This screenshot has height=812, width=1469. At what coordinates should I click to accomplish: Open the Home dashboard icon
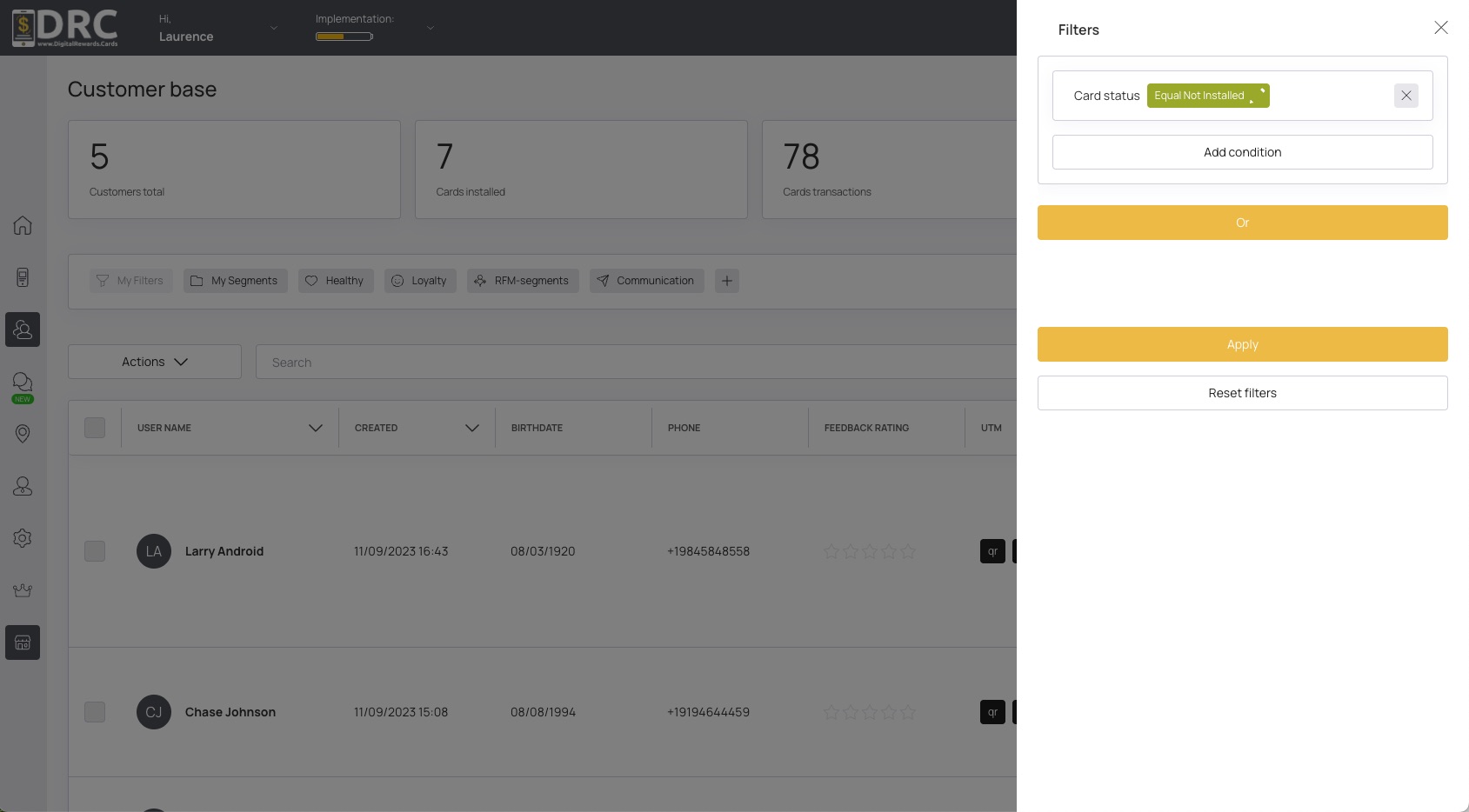tap(22, 225)
